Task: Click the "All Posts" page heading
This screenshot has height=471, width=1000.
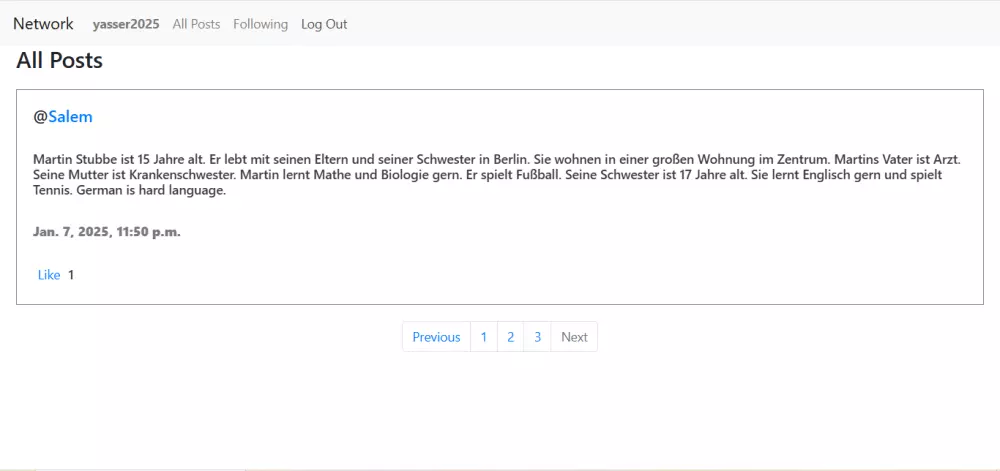Action: (x=60, y=61)
